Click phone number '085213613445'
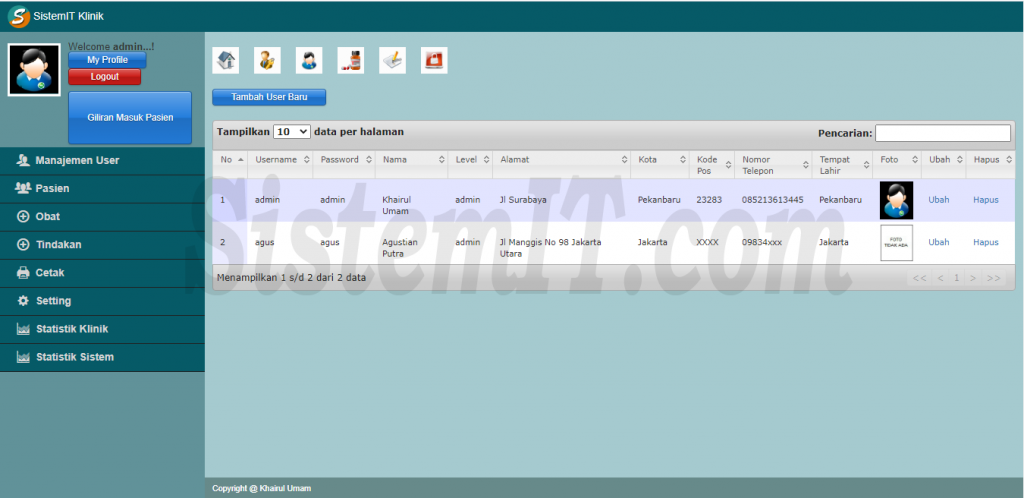The image size is (1024, 498). (773, 200)
